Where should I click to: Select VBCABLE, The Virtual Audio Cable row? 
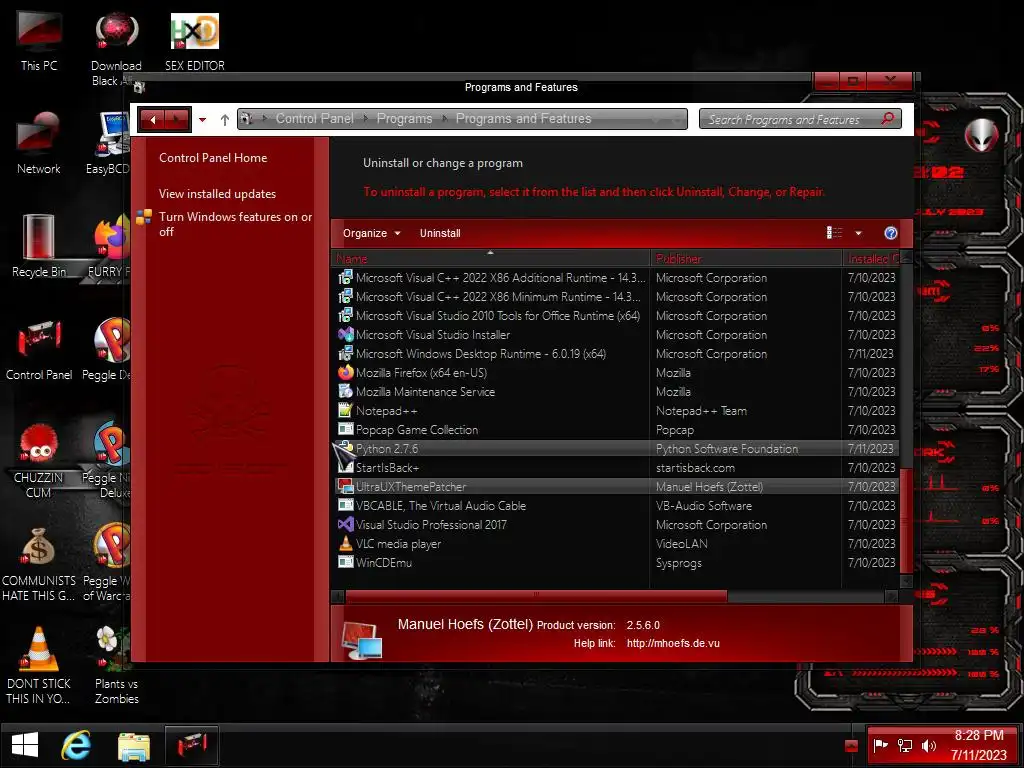pos(615,505)
